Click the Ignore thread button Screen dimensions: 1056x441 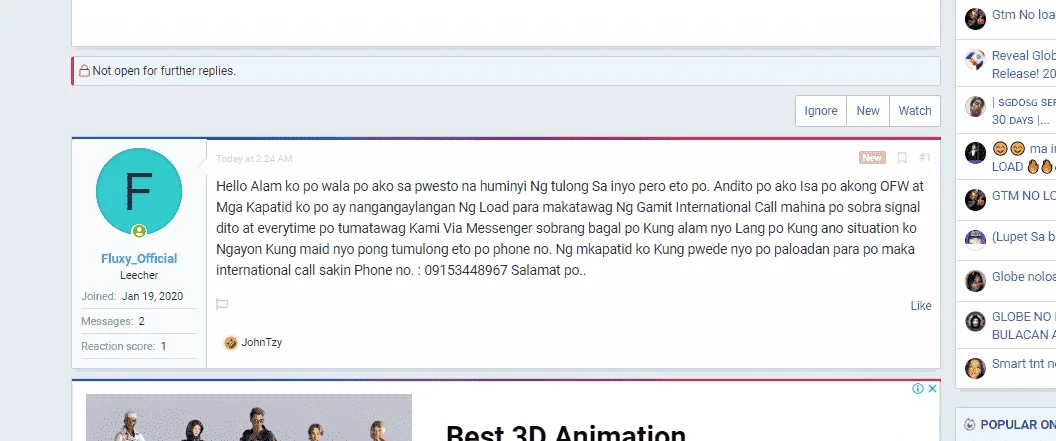[x=820, y=111]
